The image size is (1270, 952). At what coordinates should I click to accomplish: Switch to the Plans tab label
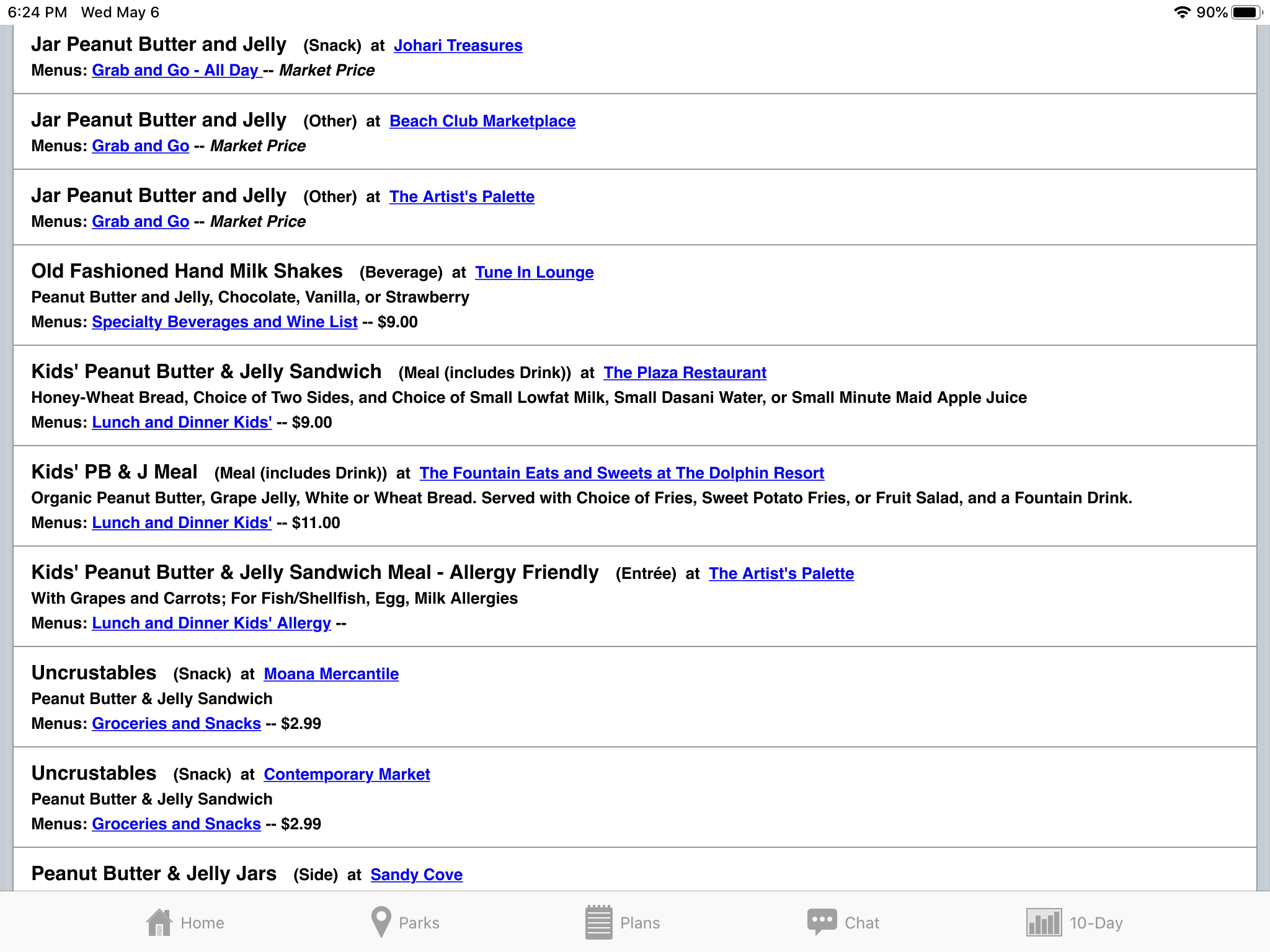pyautogui.click(x=640, y=923)
